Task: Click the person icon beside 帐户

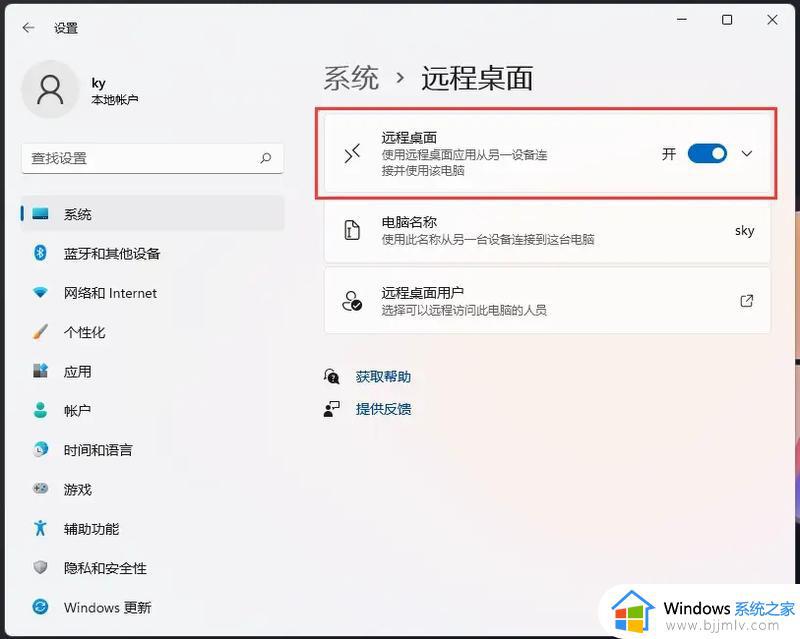Action: [x=40, y=410]
